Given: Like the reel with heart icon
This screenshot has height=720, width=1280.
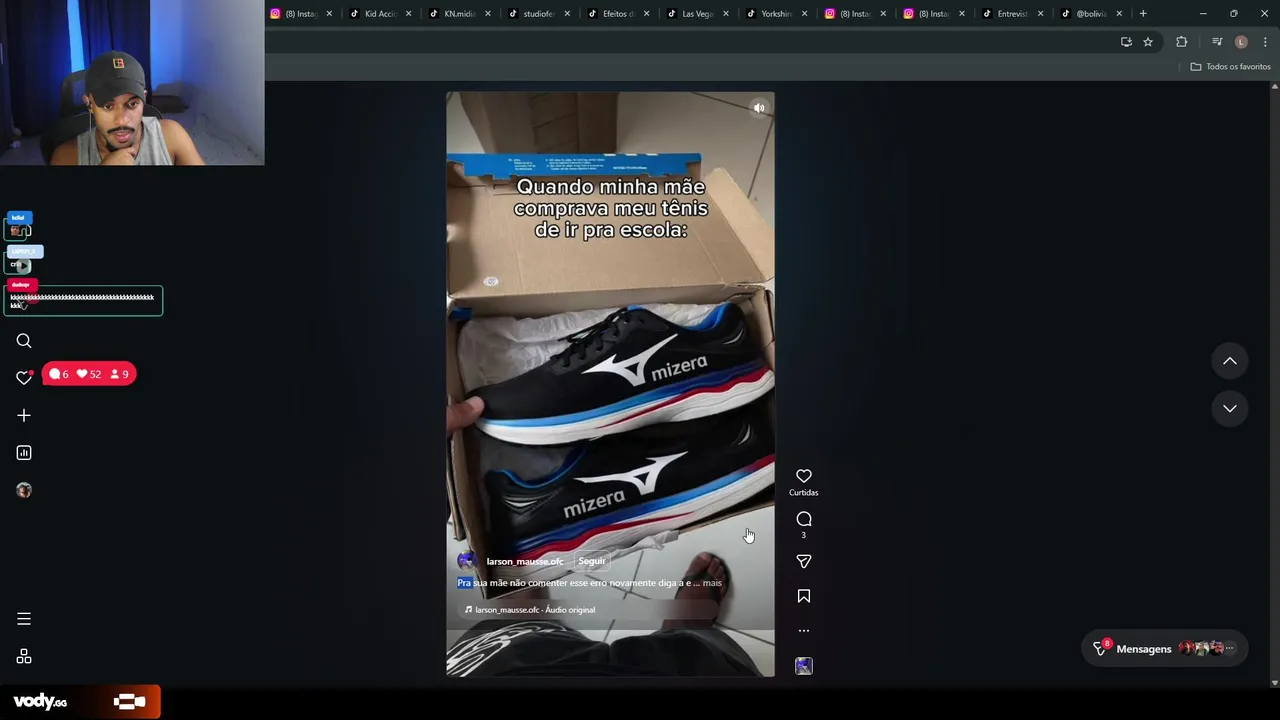Looking at the screenshot, I should (x=804, y=476).
